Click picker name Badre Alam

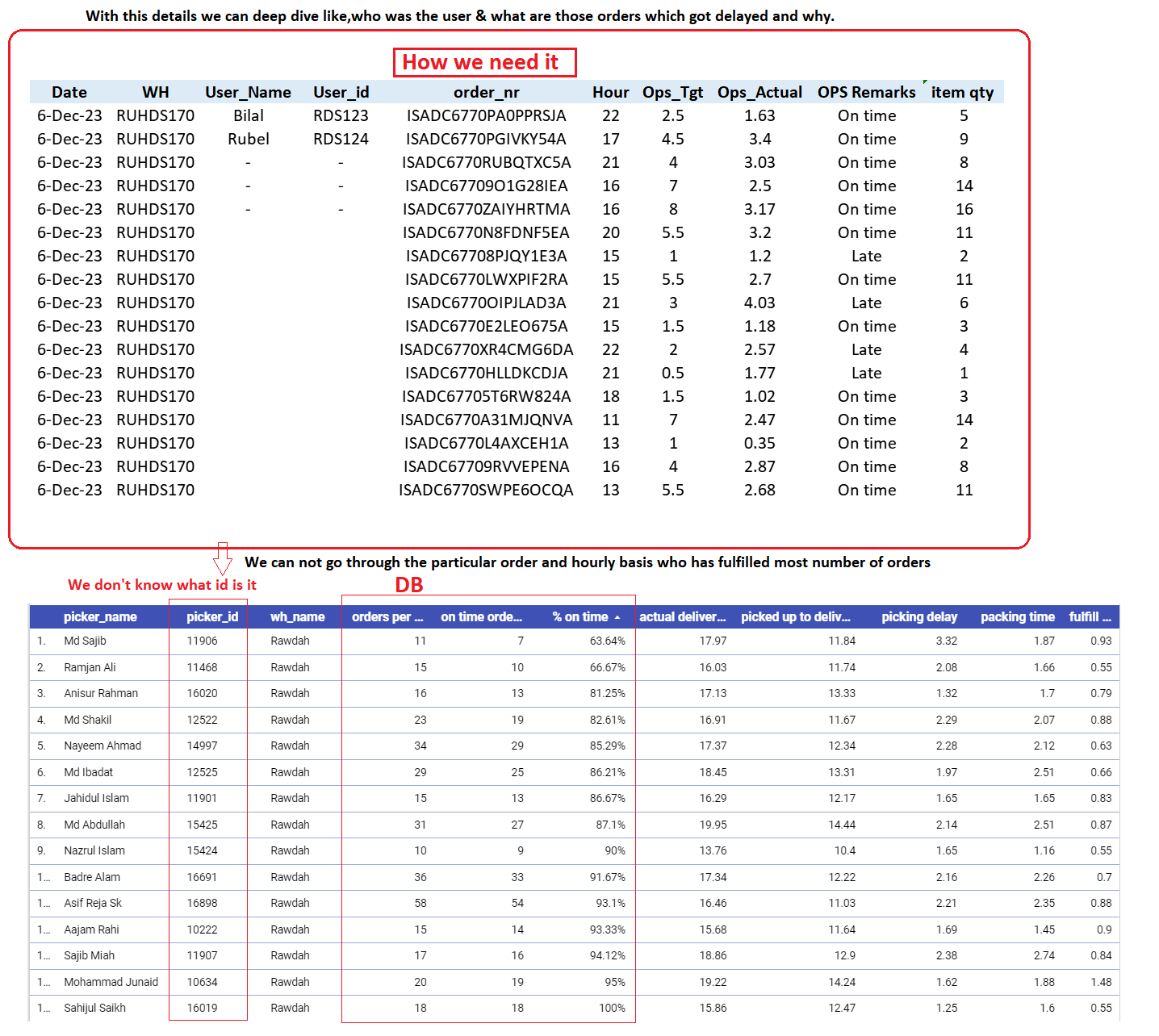(x=92, y=877)
